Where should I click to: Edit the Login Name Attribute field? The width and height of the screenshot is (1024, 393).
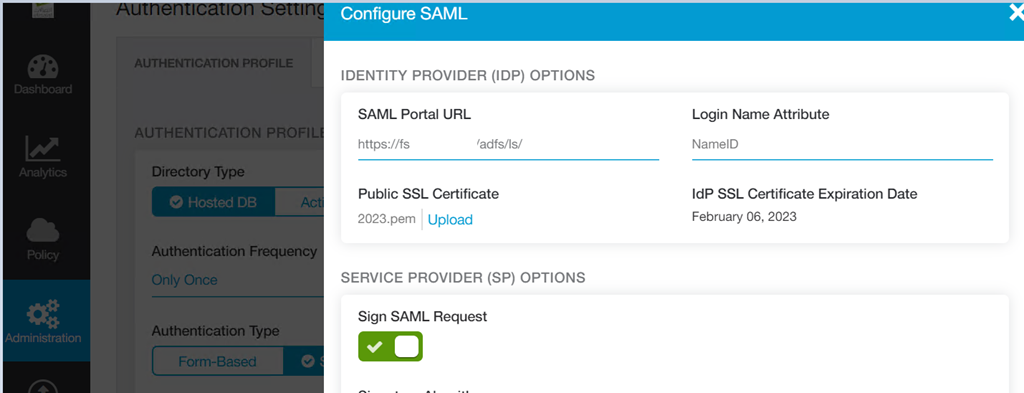point(842,145)
